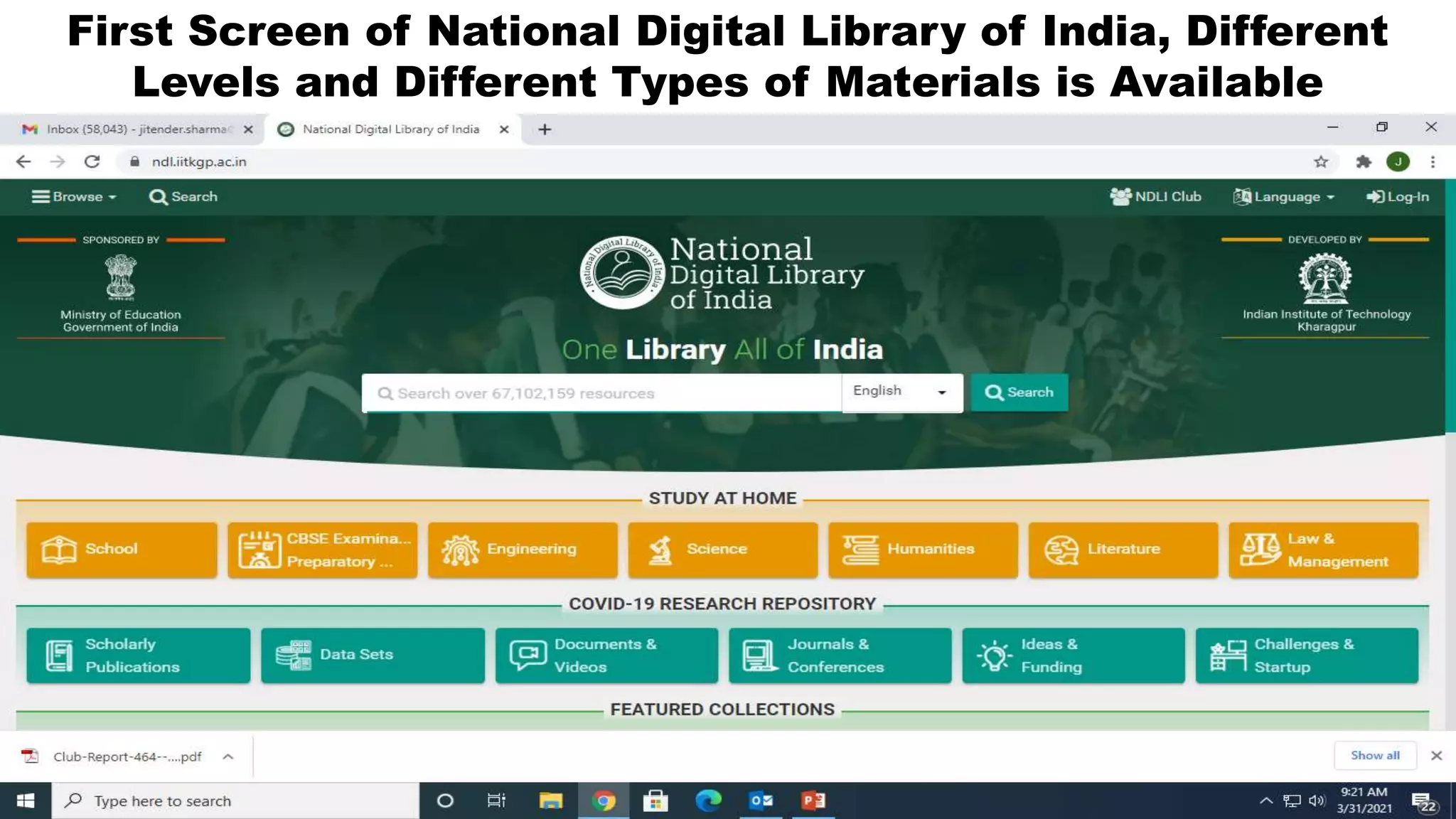Show hidden system tray icons
Viewport: 1456px width, 819px height.
pyautogui.click(x=1266, y=801)
